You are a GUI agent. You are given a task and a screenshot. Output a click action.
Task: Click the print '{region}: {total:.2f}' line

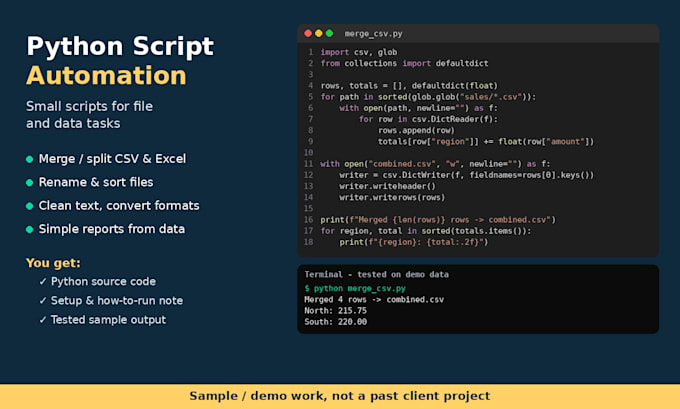pos(414,242)
